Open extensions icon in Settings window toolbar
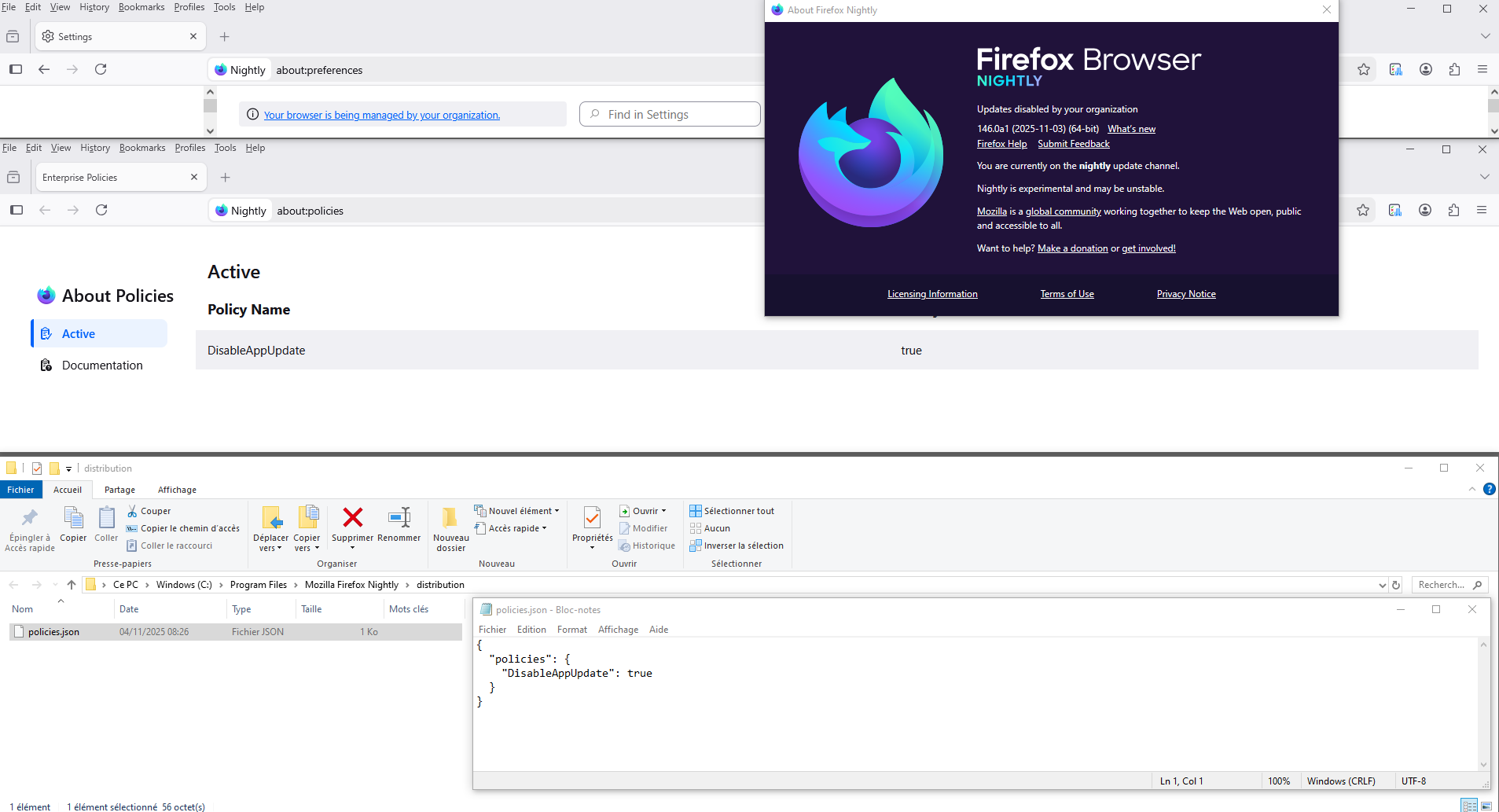This screenshot has height=812, width=1499. click(x=1455, y=69)
